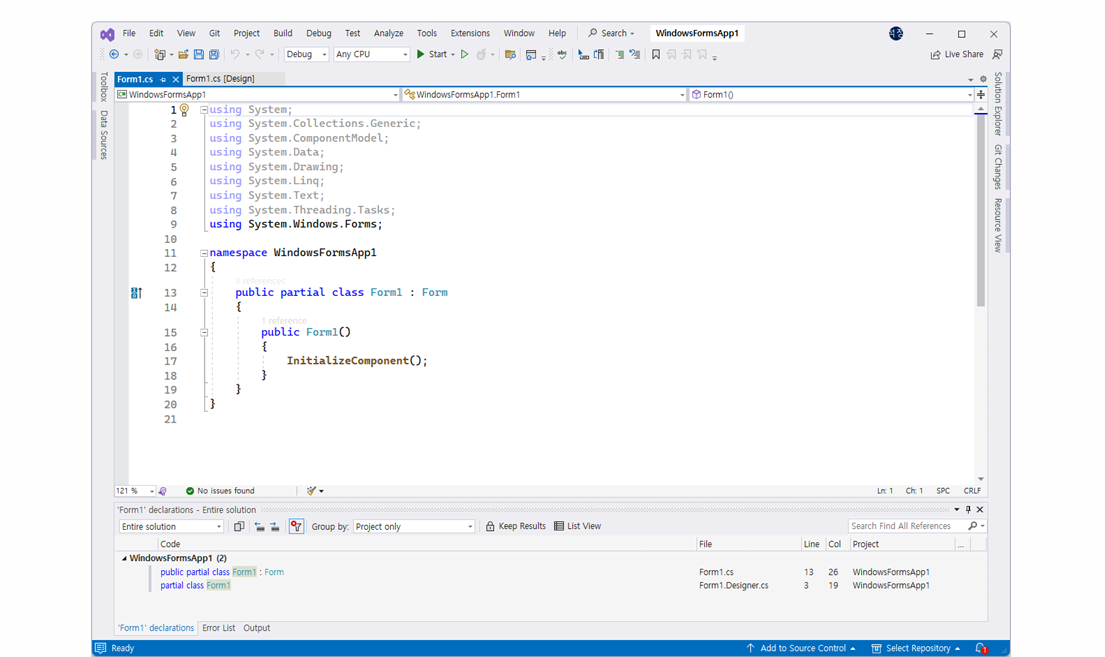Toggle the filter button in references toolbar
1105x657 pixels.
[x=296, y=527]
